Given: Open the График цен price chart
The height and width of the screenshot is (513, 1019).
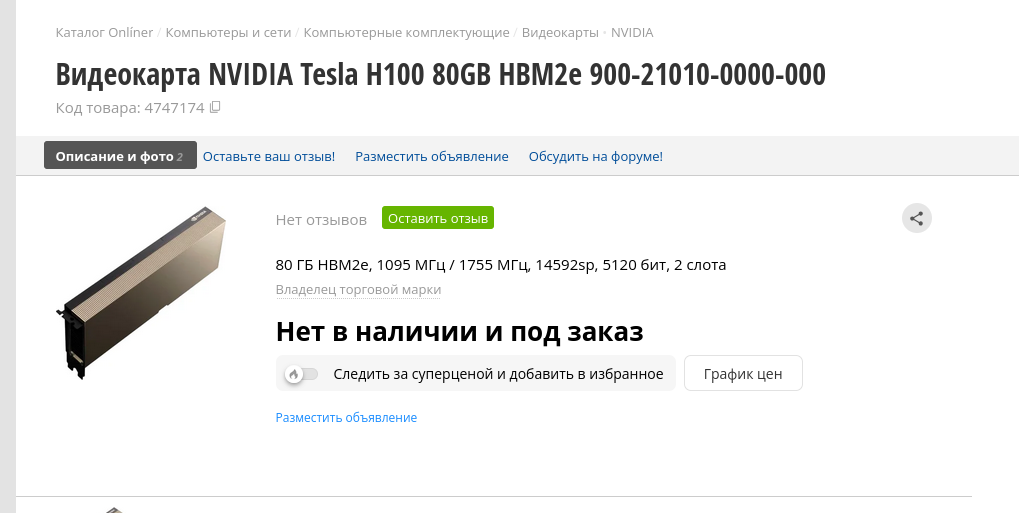Looking at the screenshot, I should [x=742, y=374].
